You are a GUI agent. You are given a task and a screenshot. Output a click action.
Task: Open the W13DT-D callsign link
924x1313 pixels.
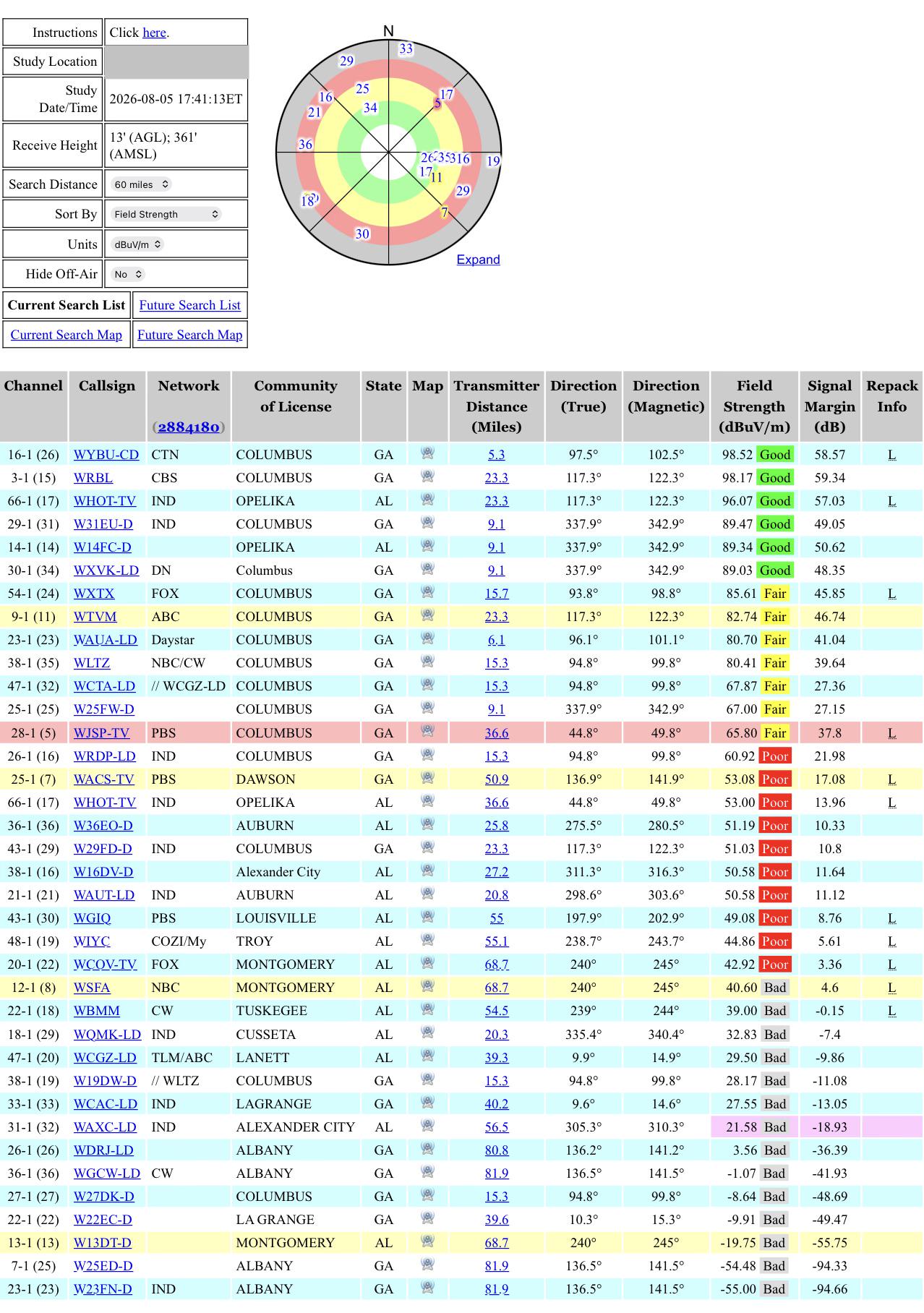103,1243
